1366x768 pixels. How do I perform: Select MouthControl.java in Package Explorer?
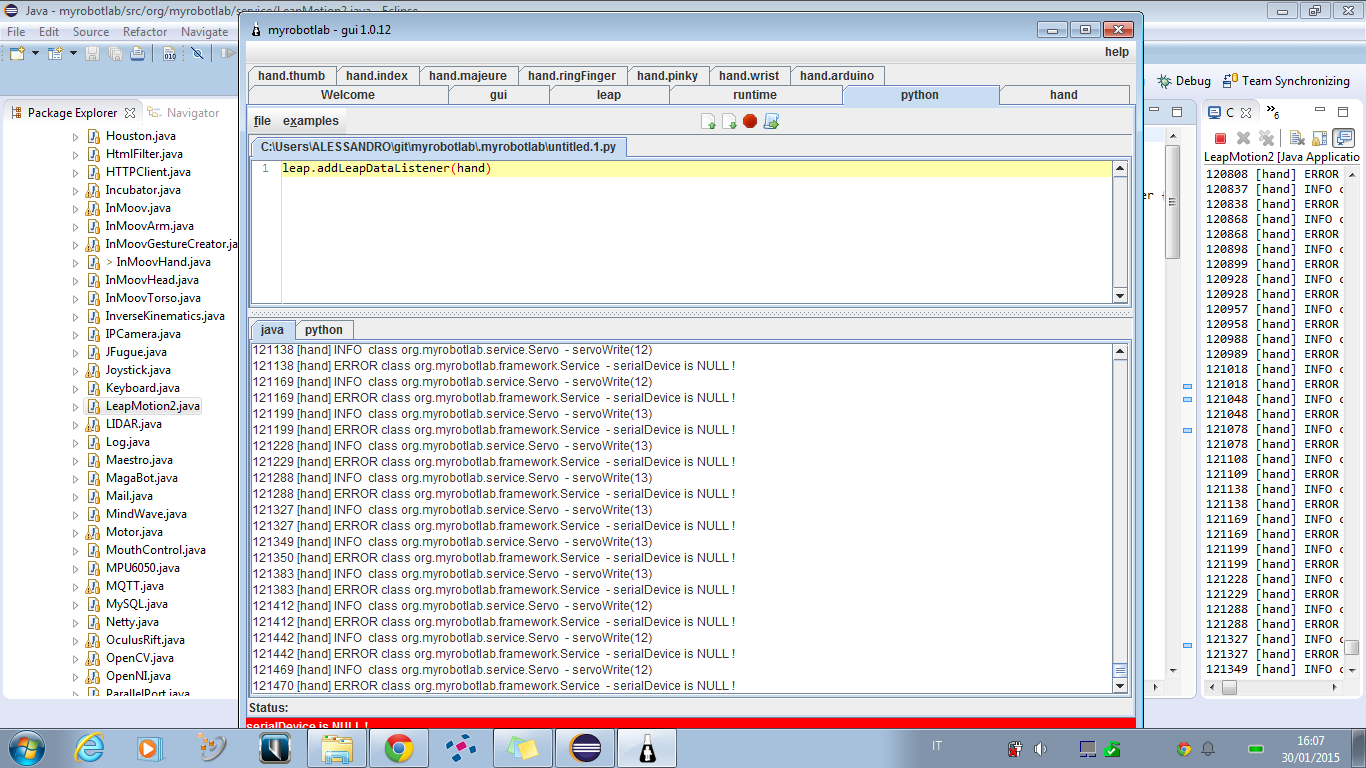coord(146,550)
